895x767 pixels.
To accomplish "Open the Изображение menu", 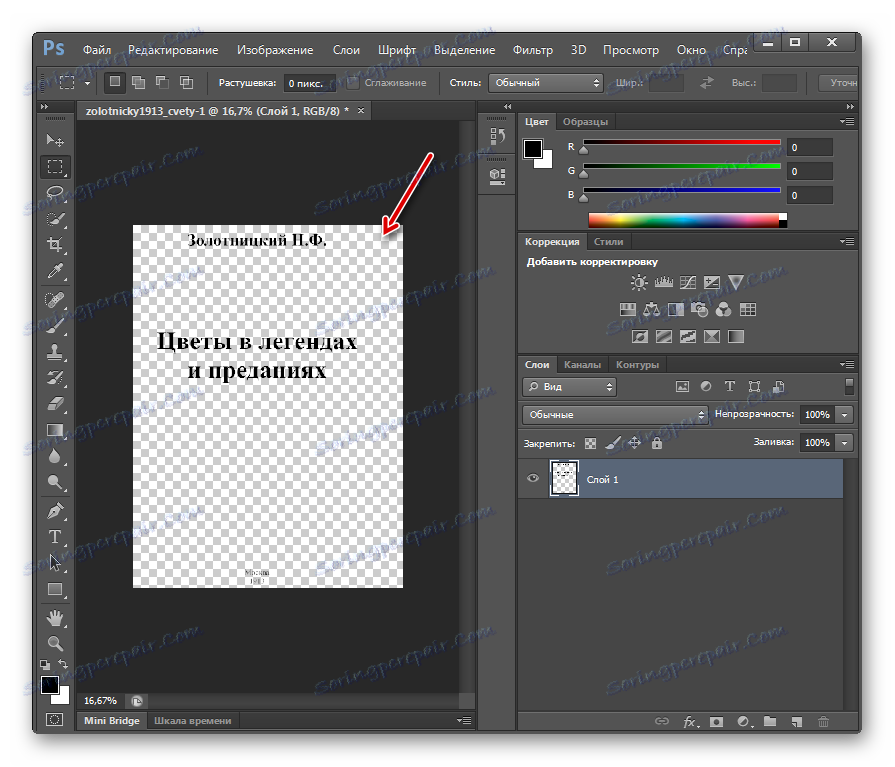I will pyautogui.click(x=275, y=50).
